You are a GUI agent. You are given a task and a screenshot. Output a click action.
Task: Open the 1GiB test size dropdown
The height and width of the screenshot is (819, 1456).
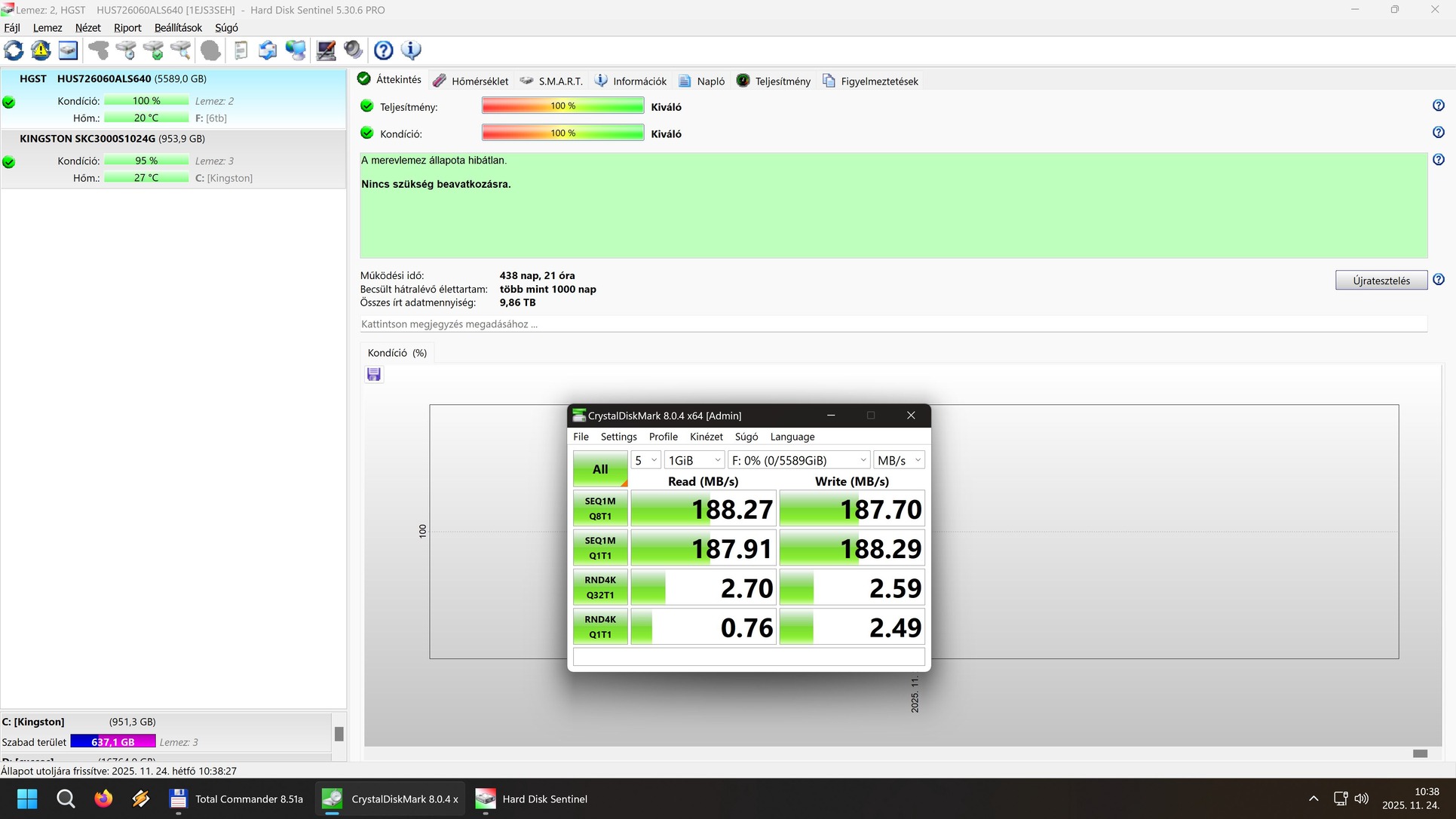pos(694,460)
